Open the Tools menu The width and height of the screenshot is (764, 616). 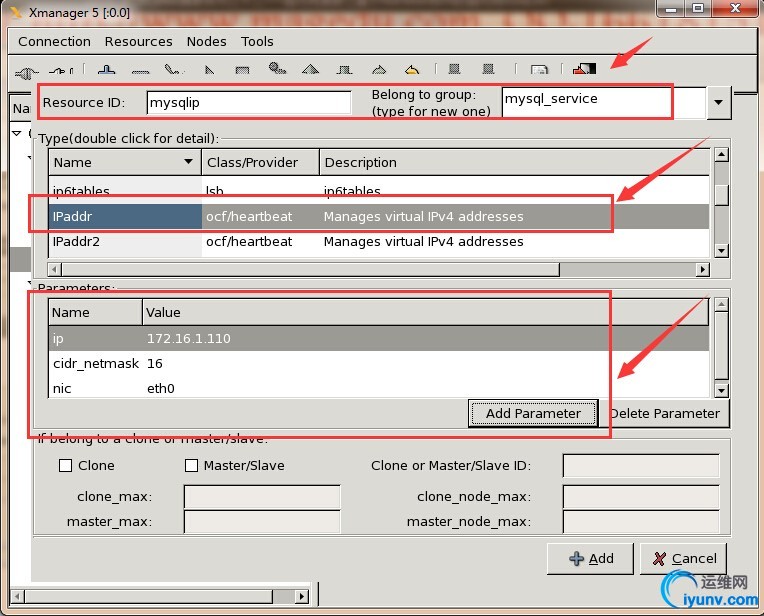[257, 41]
